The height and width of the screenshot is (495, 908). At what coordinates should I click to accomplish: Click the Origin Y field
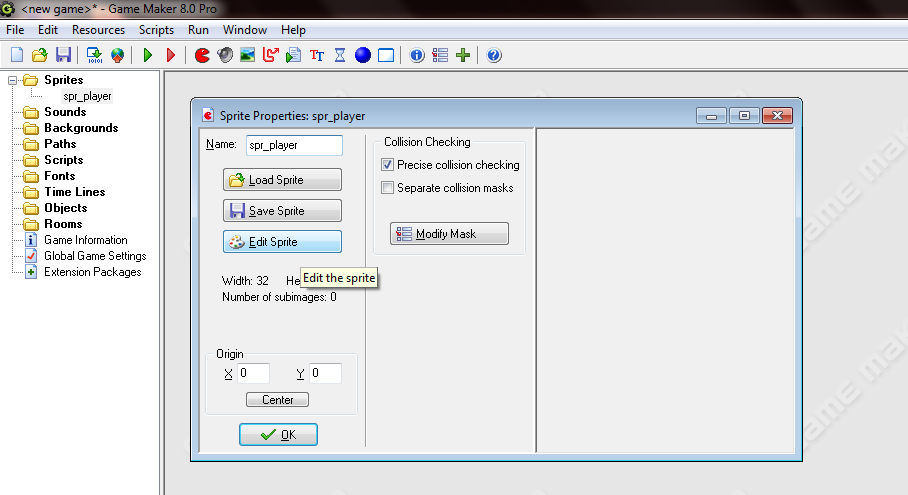(325, 373)
